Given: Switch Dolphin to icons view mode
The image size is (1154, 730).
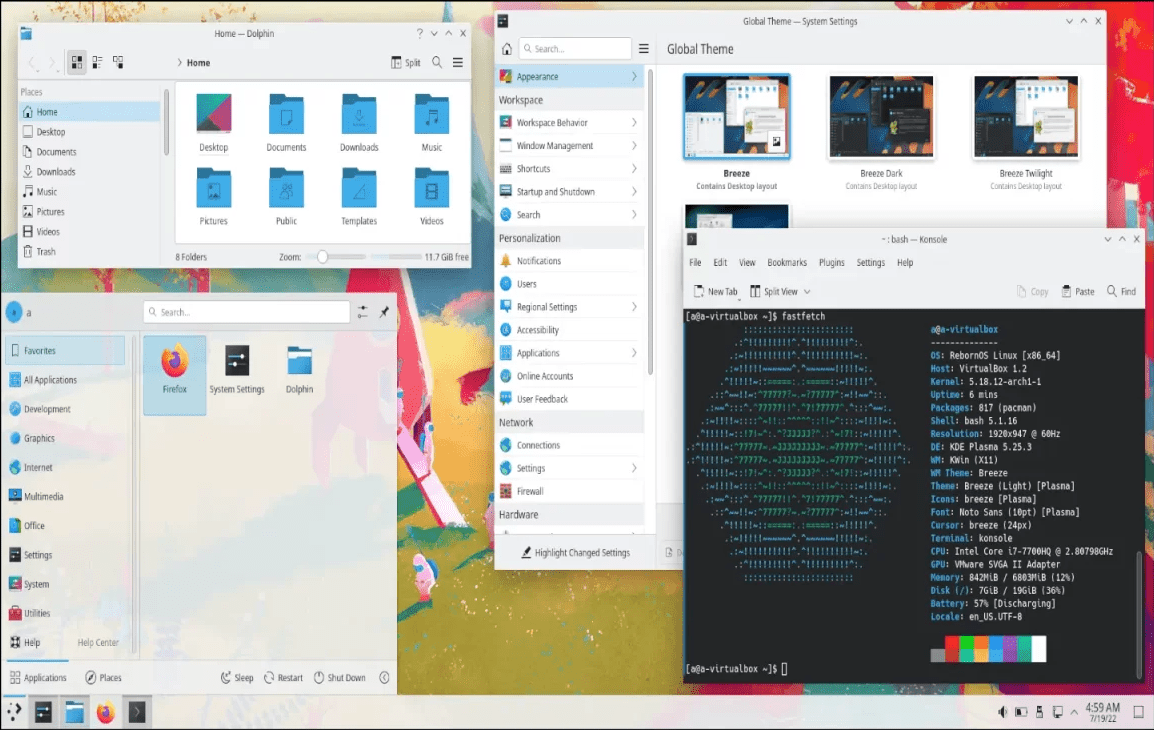Looking at the screenshot, I should (77, 63).
